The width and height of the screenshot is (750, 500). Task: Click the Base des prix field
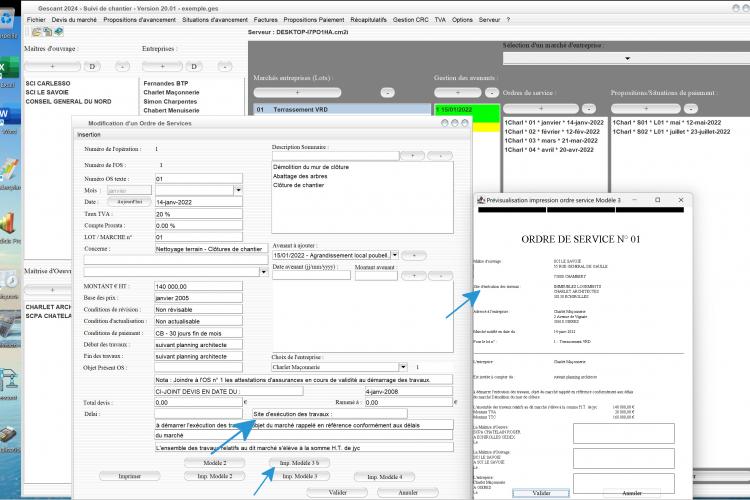[199, 298]
